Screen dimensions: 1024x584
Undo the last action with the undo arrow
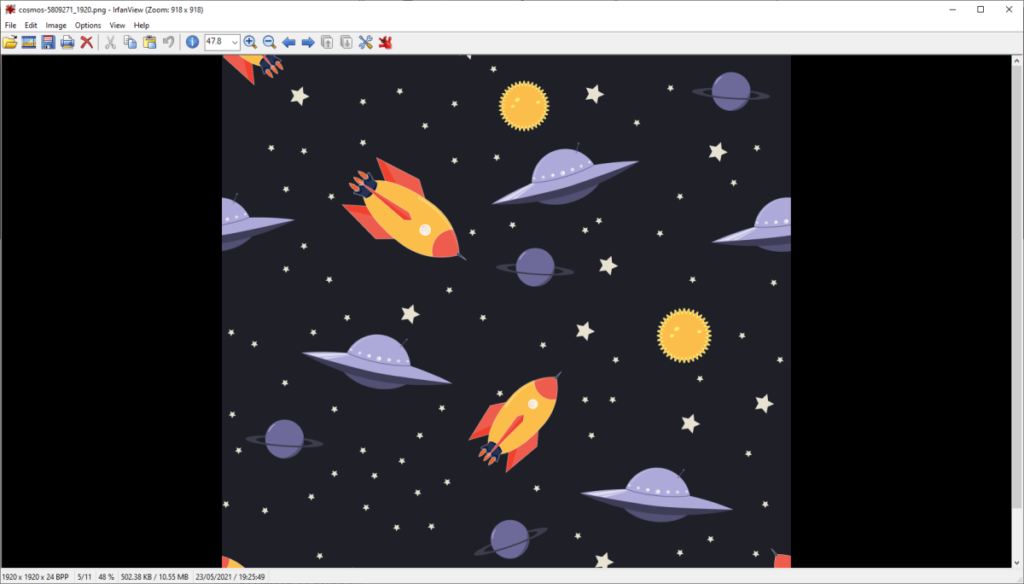[x=168, y=42]
